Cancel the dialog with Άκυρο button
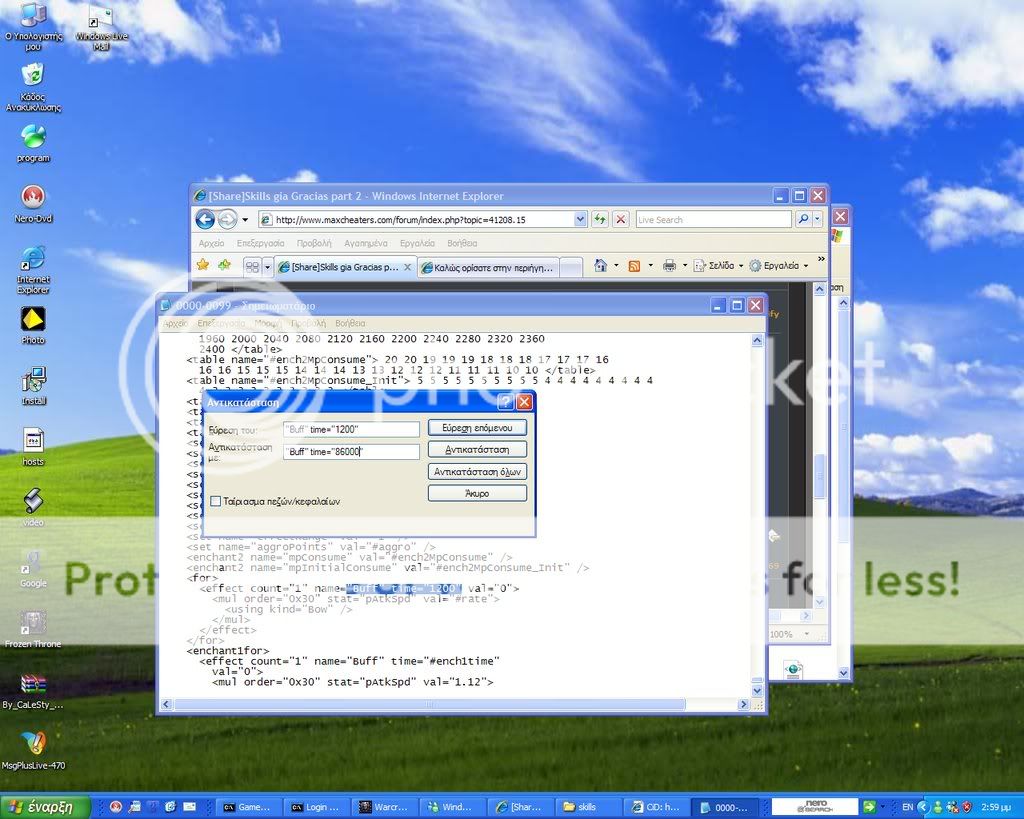Image resolution: width=1024 pixels, height=819 pixels. [x=477, y=493]
